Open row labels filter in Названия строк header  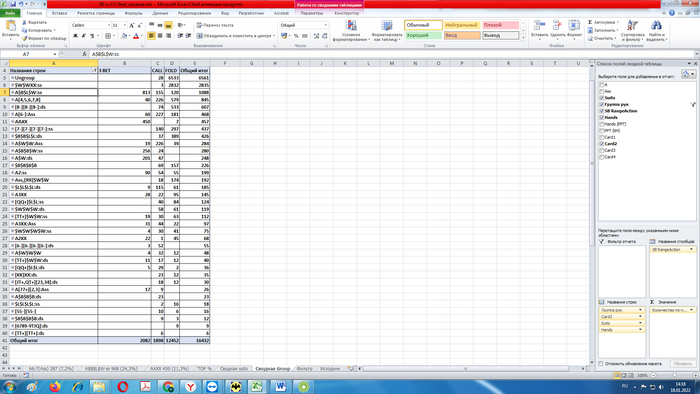tap(94, 71)
